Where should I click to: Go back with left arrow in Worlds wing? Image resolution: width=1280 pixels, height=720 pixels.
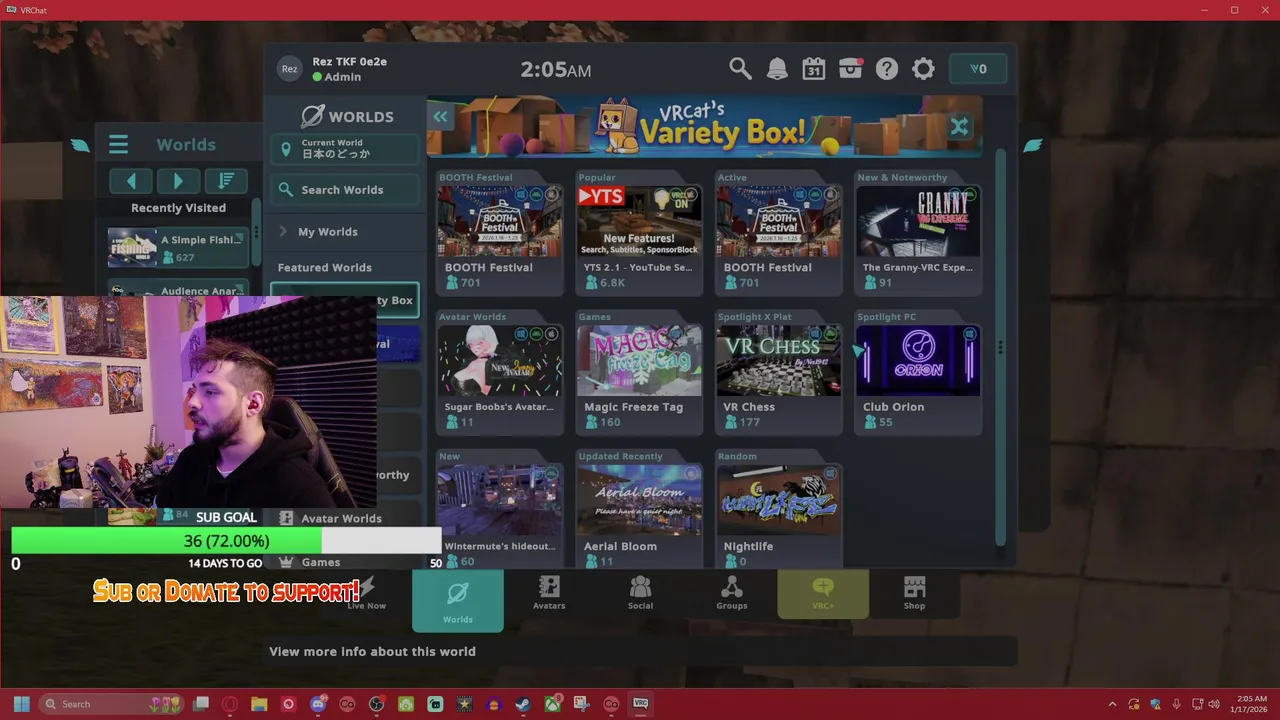pyautogui.click(x=131, y=180)
